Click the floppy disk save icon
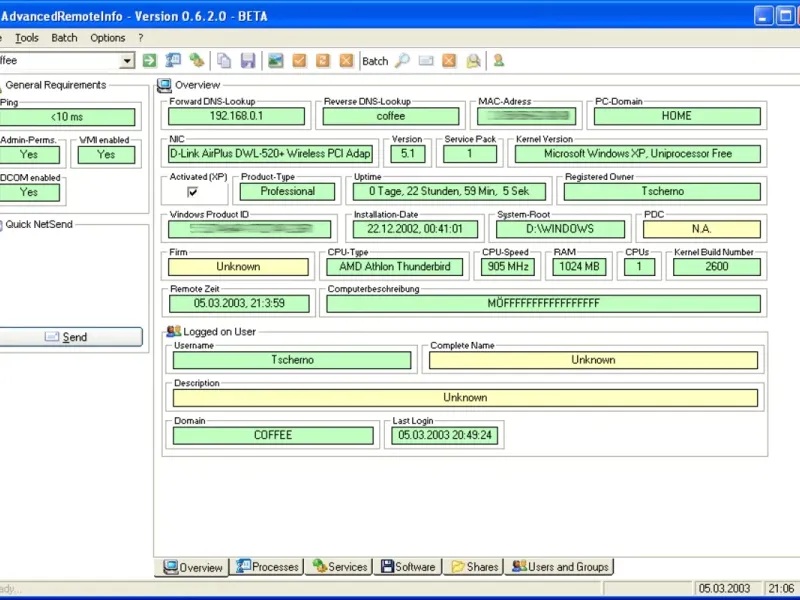This screenshot has height=600, width=800. [247, 61]
